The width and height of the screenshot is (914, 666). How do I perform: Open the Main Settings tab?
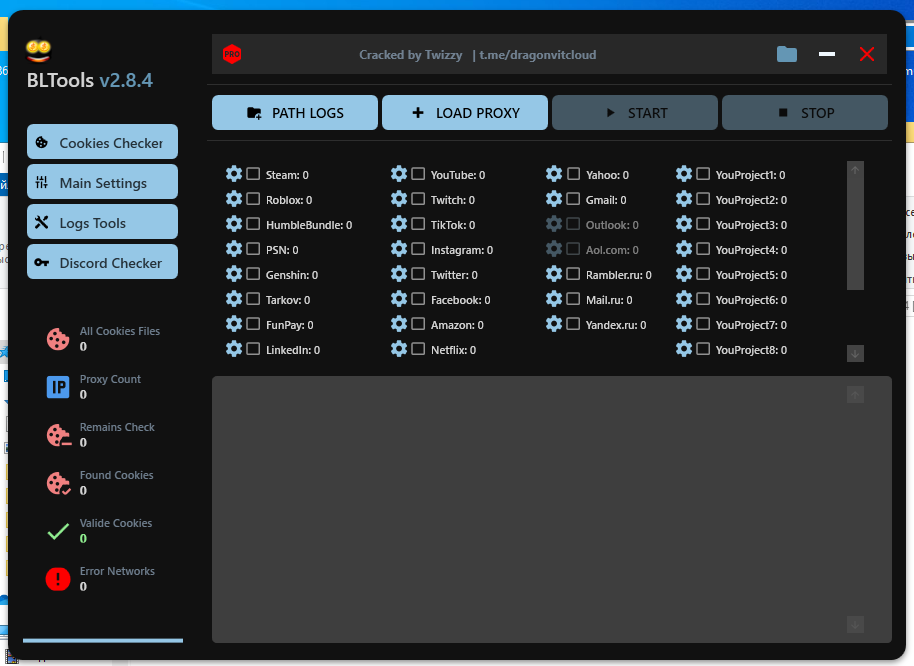[103, 182]
